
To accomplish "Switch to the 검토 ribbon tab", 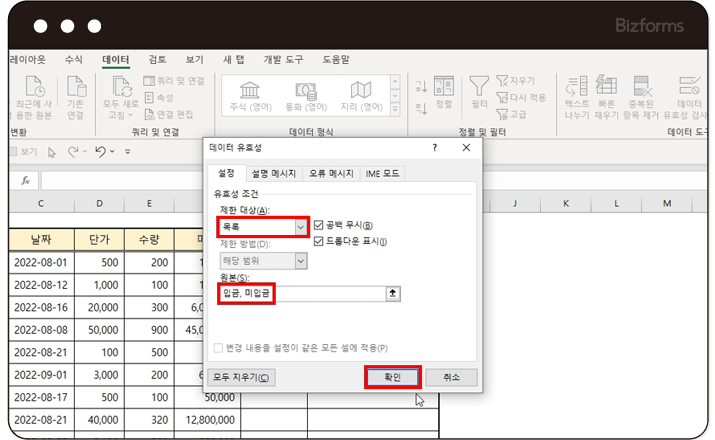I will (157, 60).
